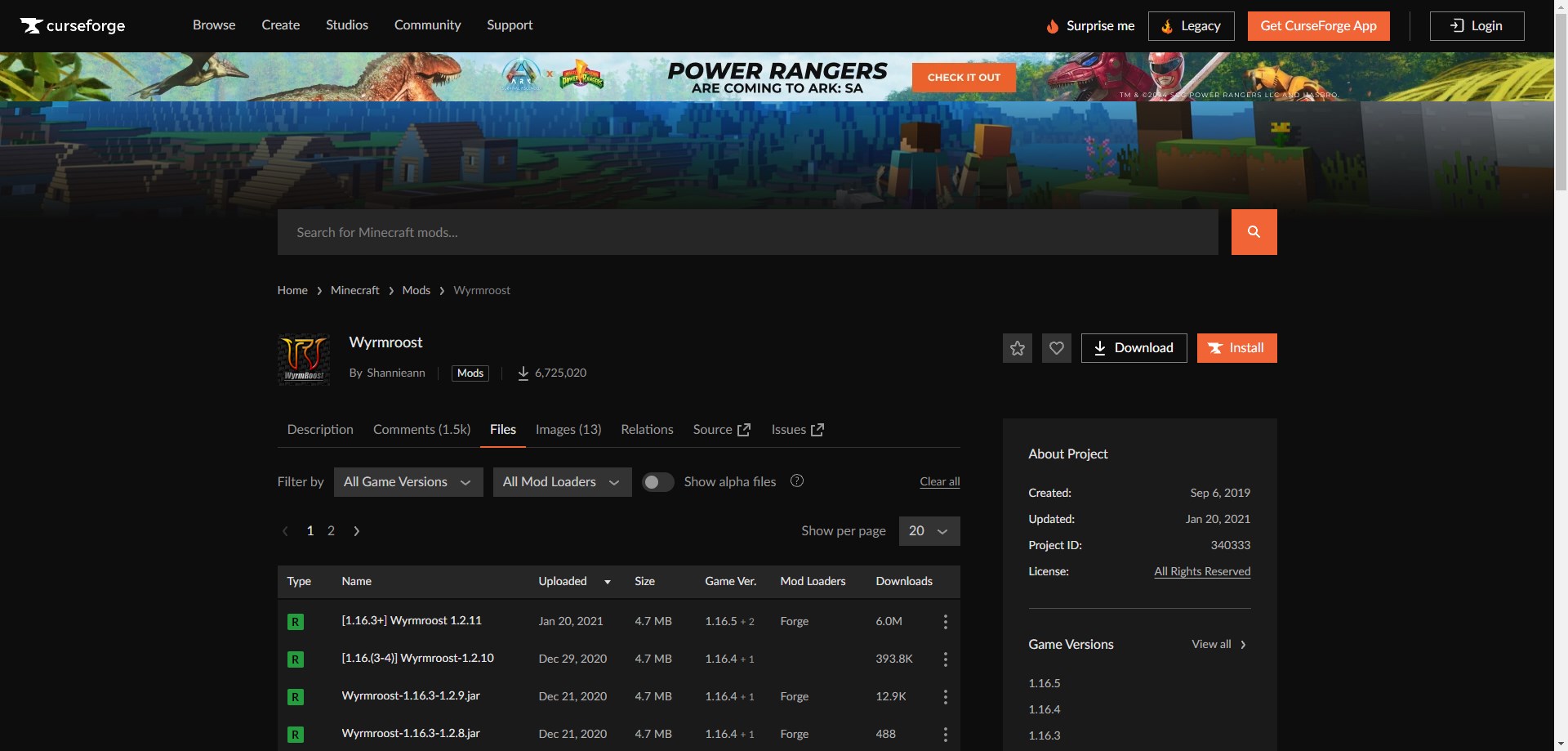Open the three-dot menu for Wyrmroost-1.16.3-1.2.9.jar

point(945,697)
